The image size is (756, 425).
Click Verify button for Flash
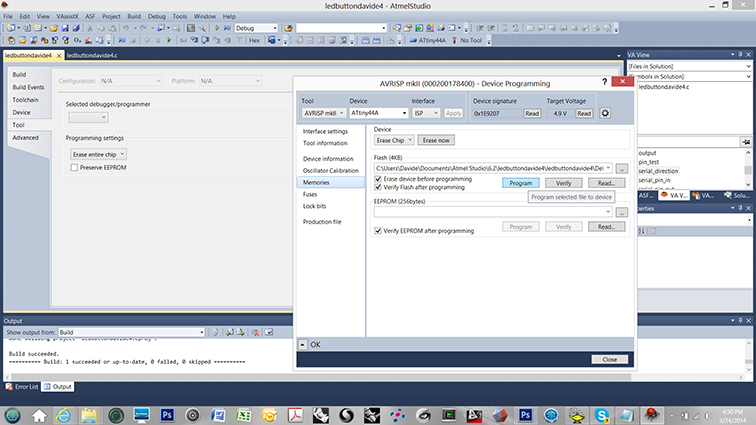[x=564, y=183]
